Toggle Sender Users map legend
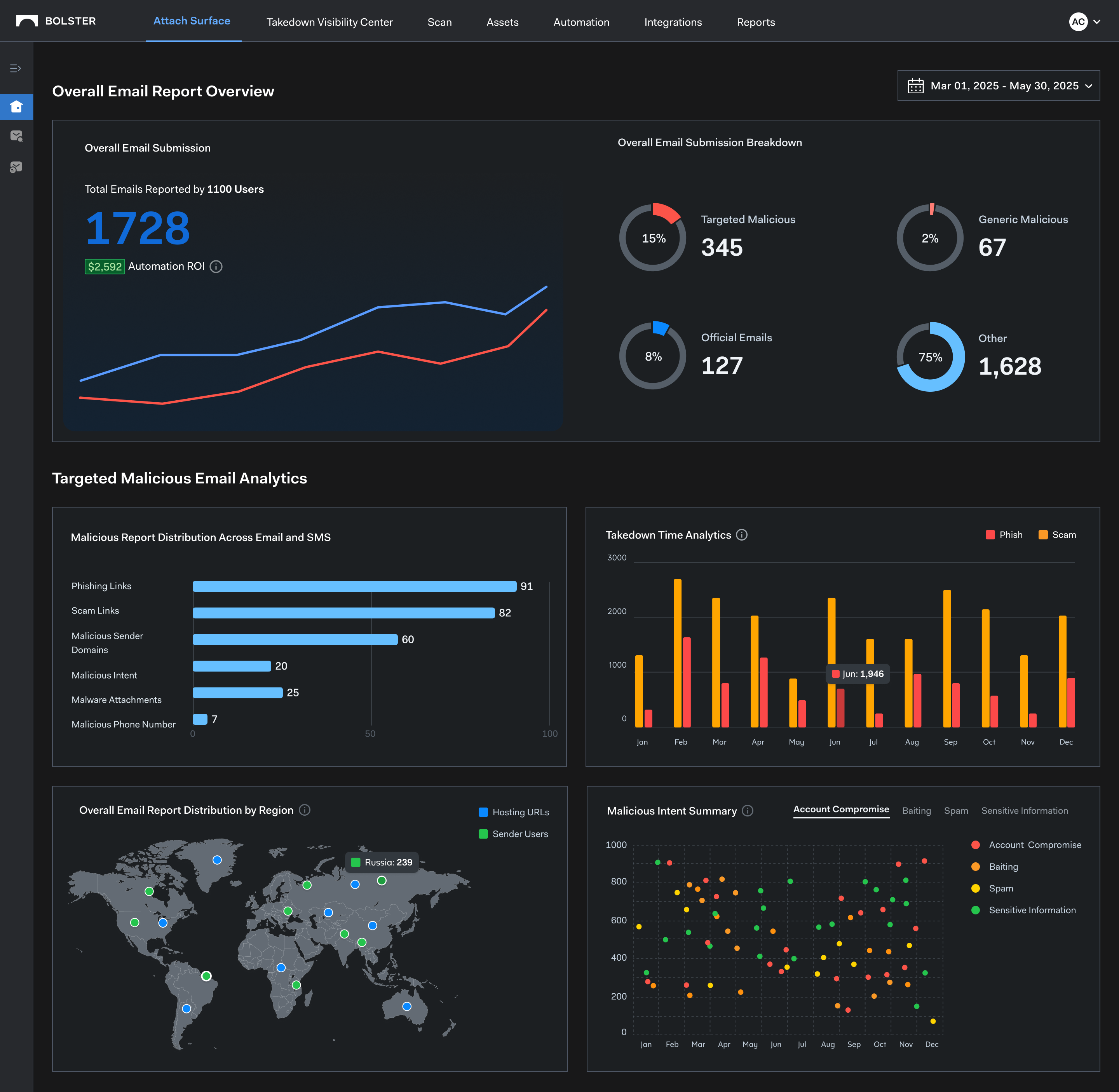1119x1092 pixels. tap(513, 834)
